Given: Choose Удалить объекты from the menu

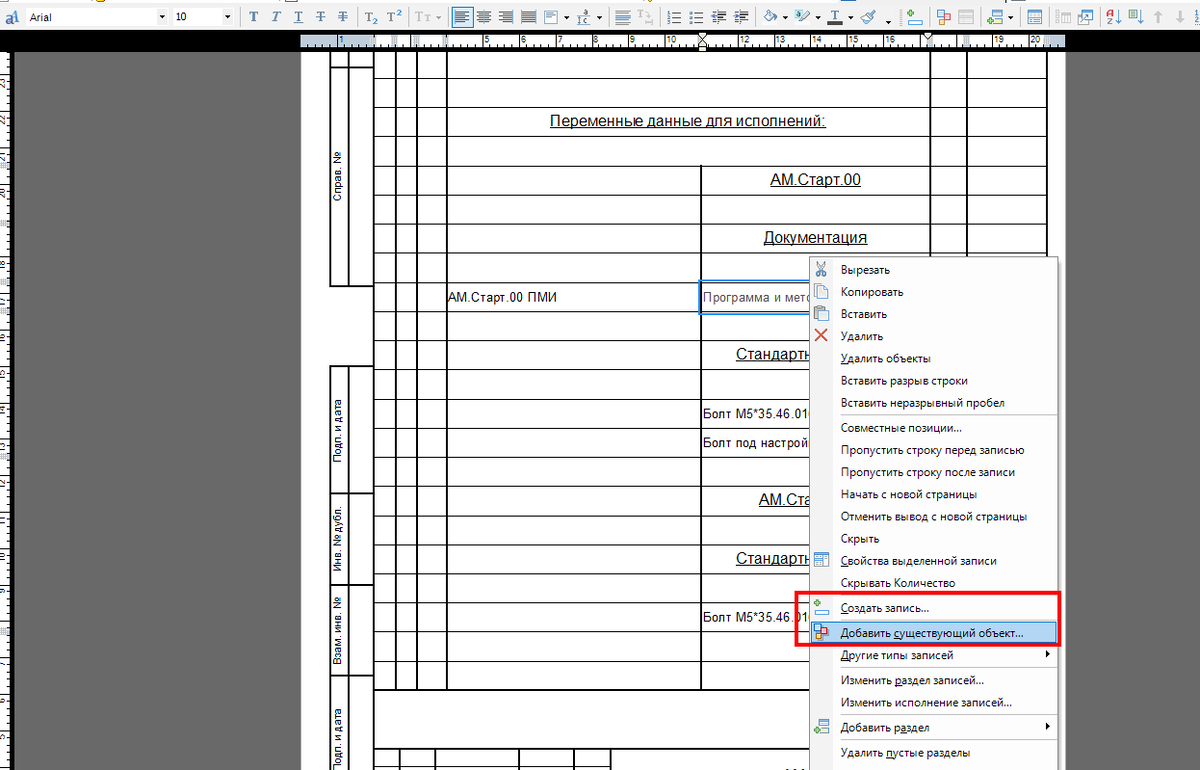Looking at the screenshot, I should coord(933,358).
